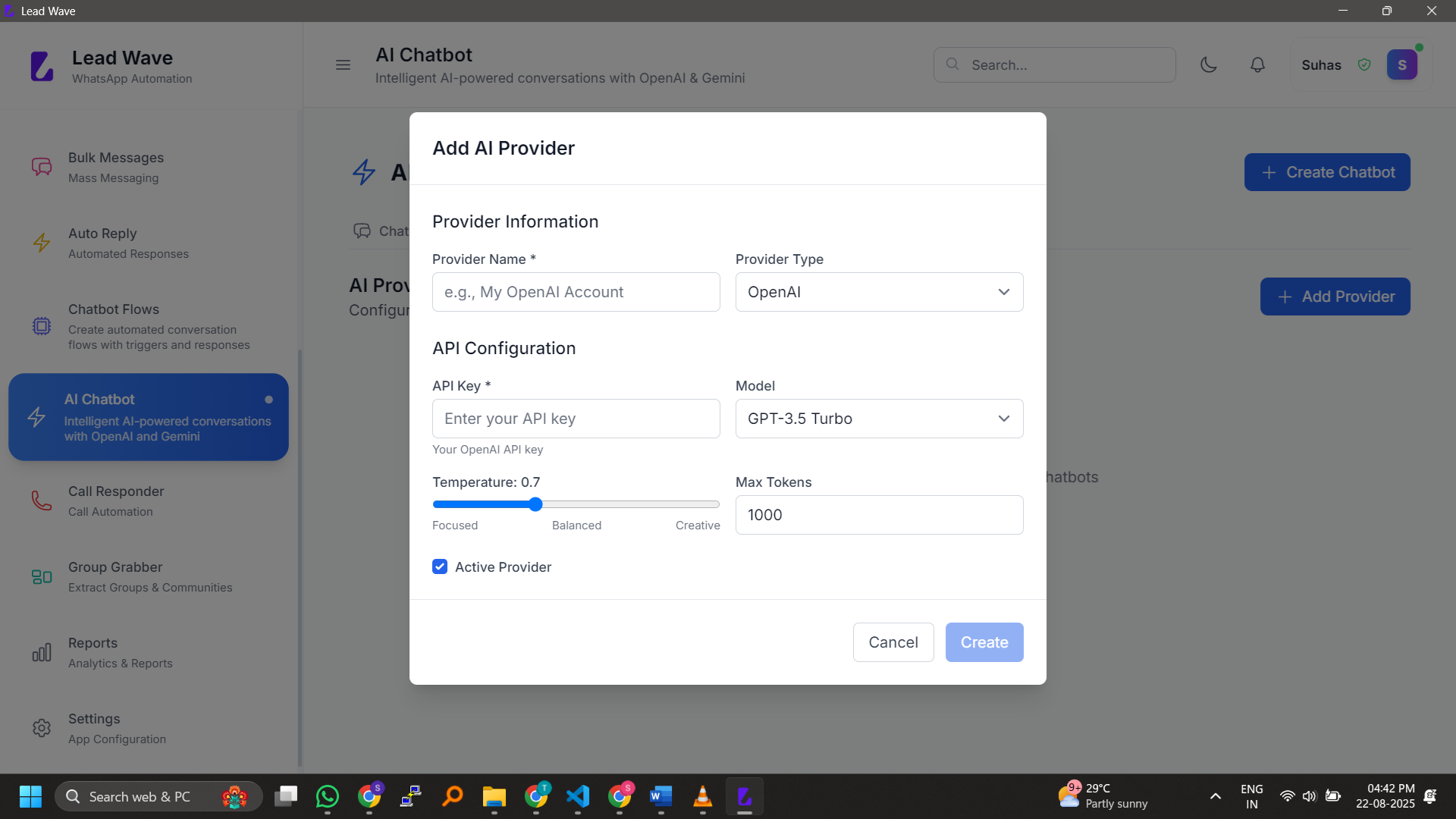The width and height of the screenshot is (1456, 819).
Task: Open Settings App Configuration item
Action: [x=94, y=728]
